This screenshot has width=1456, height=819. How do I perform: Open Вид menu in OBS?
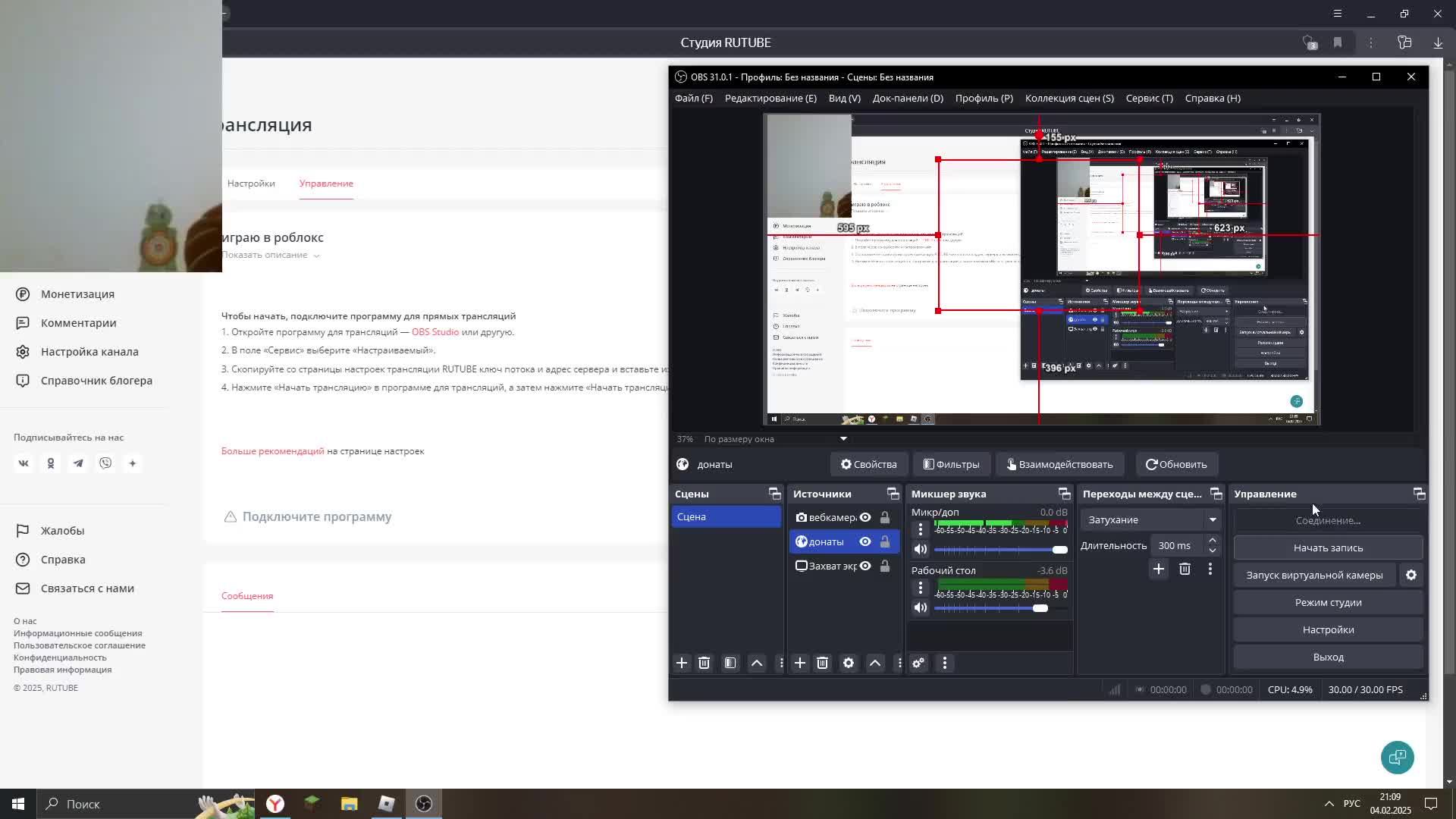845,98
